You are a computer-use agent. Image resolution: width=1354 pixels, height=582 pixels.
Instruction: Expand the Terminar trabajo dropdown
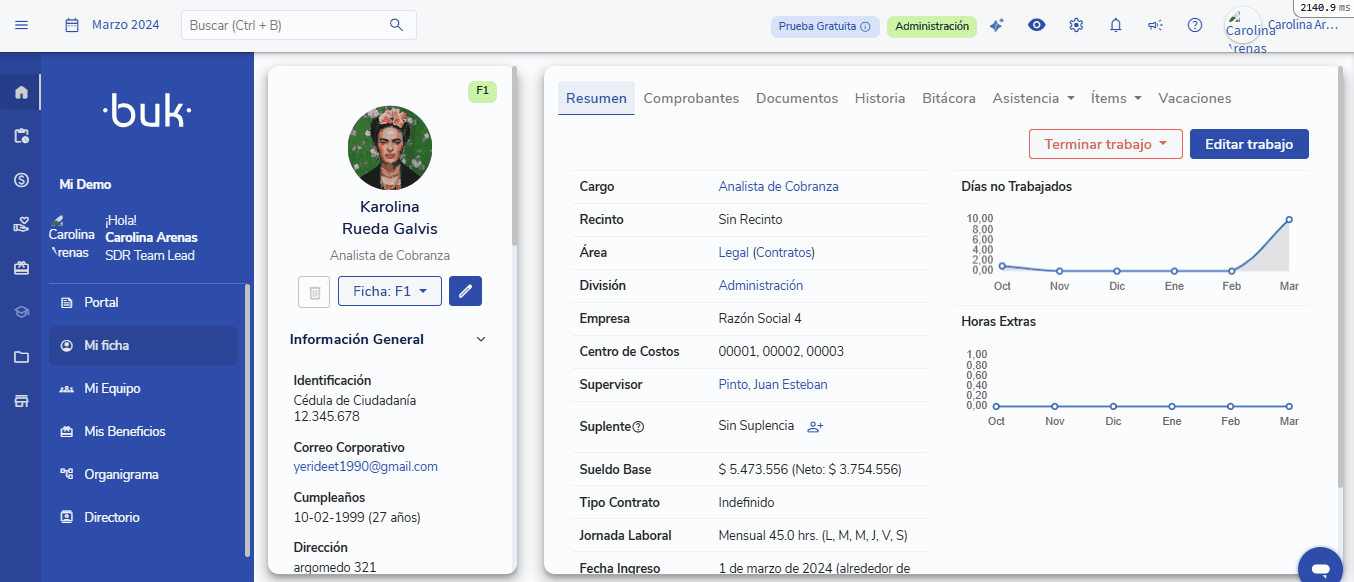click(1106, 143)
